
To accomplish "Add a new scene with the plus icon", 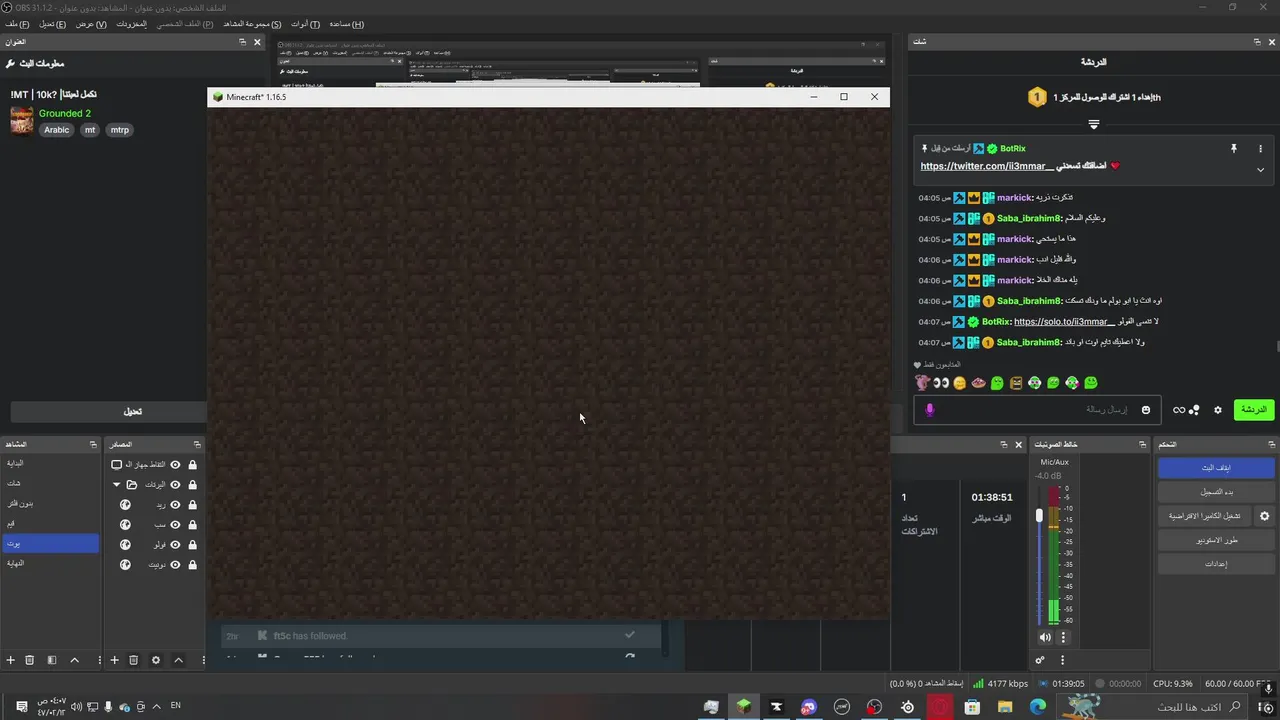I will click(x=11, y=660).
